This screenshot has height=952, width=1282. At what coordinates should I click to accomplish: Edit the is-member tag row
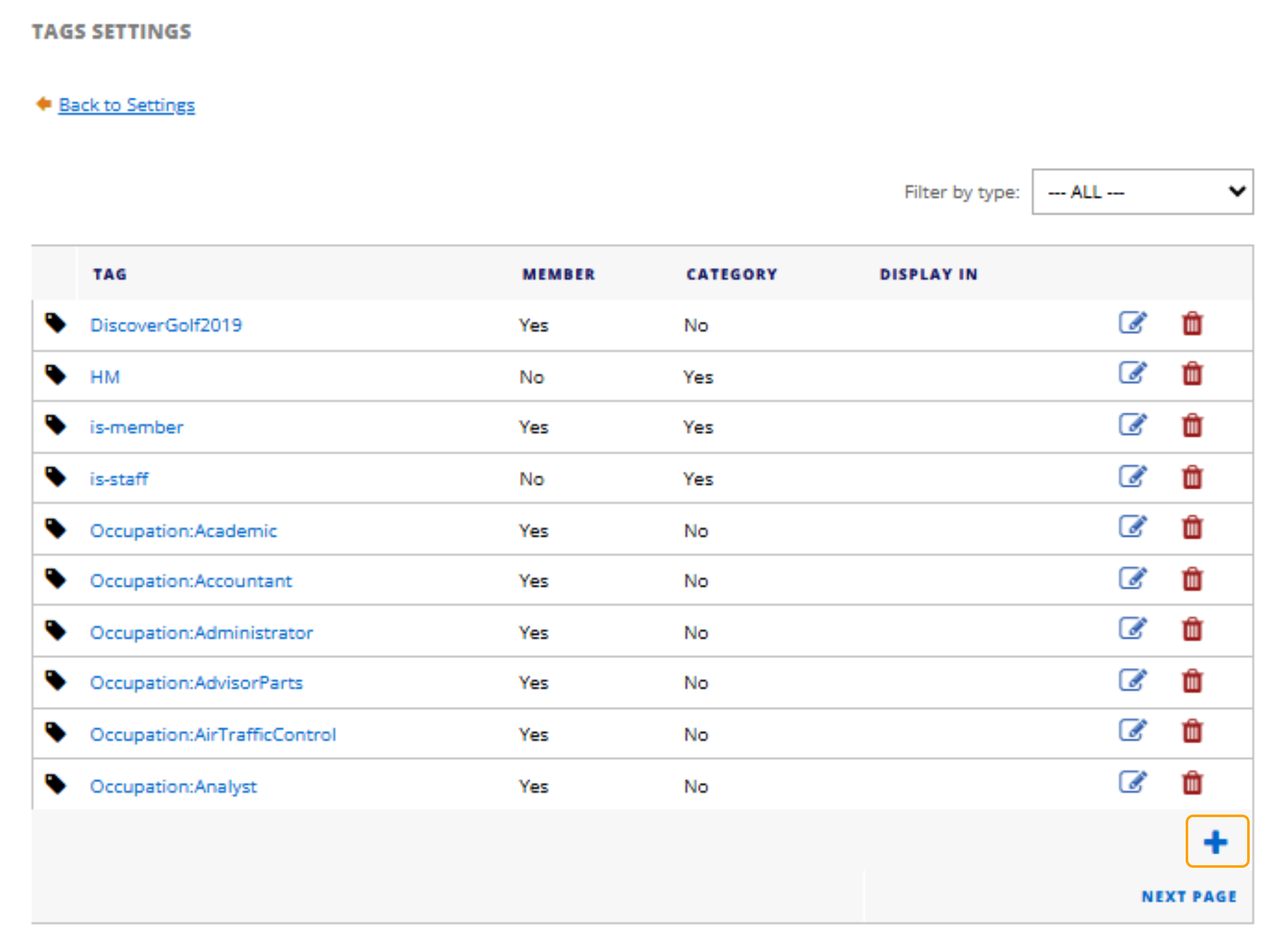(1132, 425)
